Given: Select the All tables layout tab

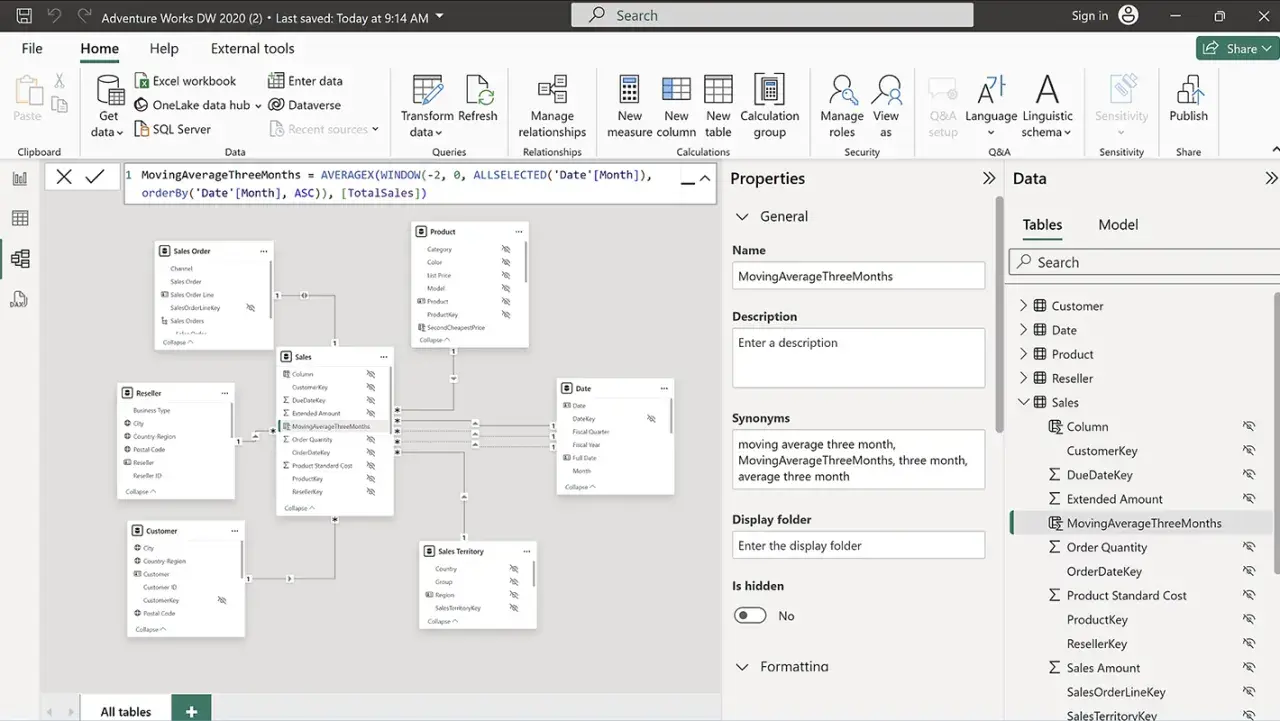Looking at the screenshot, I should 126,711.
